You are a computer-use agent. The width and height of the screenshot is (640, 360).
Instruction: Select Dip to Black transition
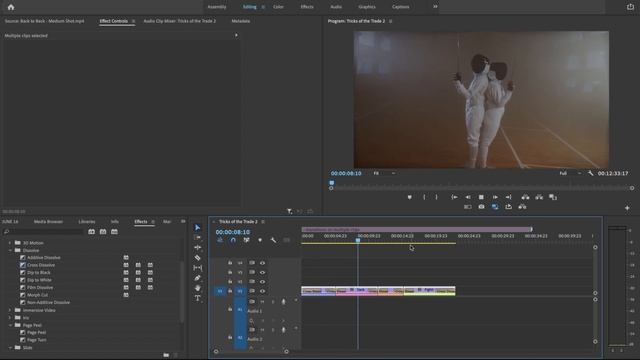pos(39,273)
